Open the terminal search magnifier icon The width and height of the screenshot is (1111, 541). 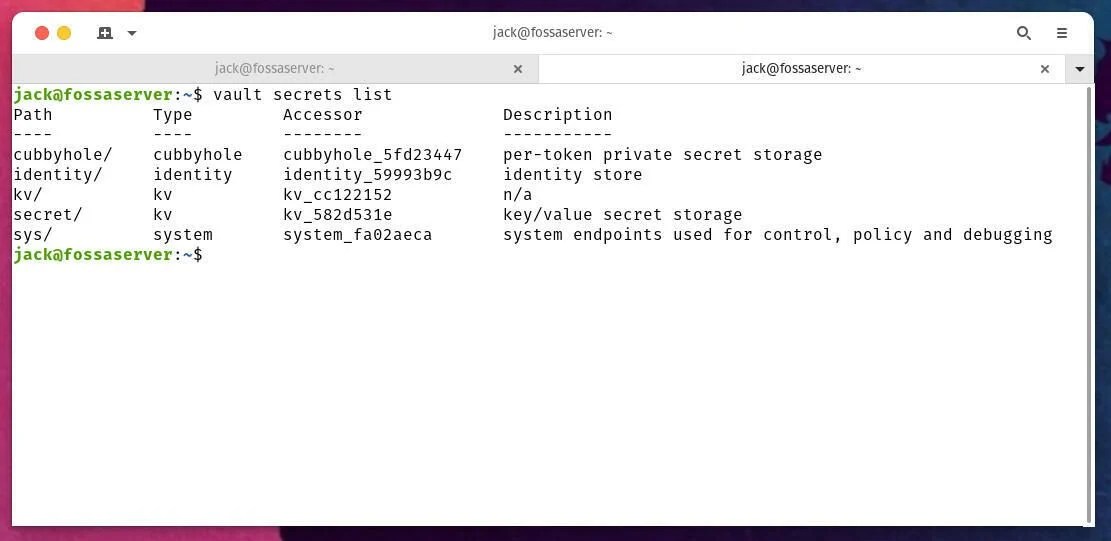click(1023, 33)
